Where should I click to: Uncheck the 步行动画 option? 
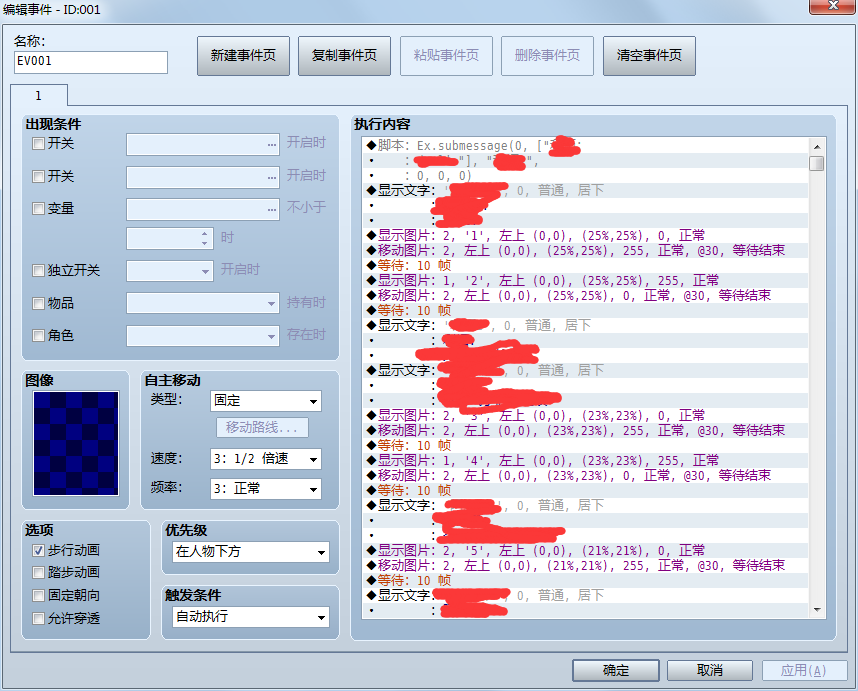38,550
